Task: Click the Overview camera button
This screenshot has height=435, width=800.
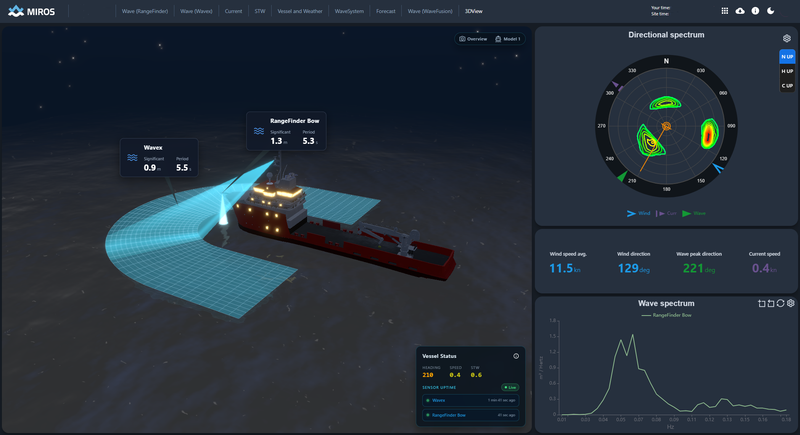Action: 473,39
